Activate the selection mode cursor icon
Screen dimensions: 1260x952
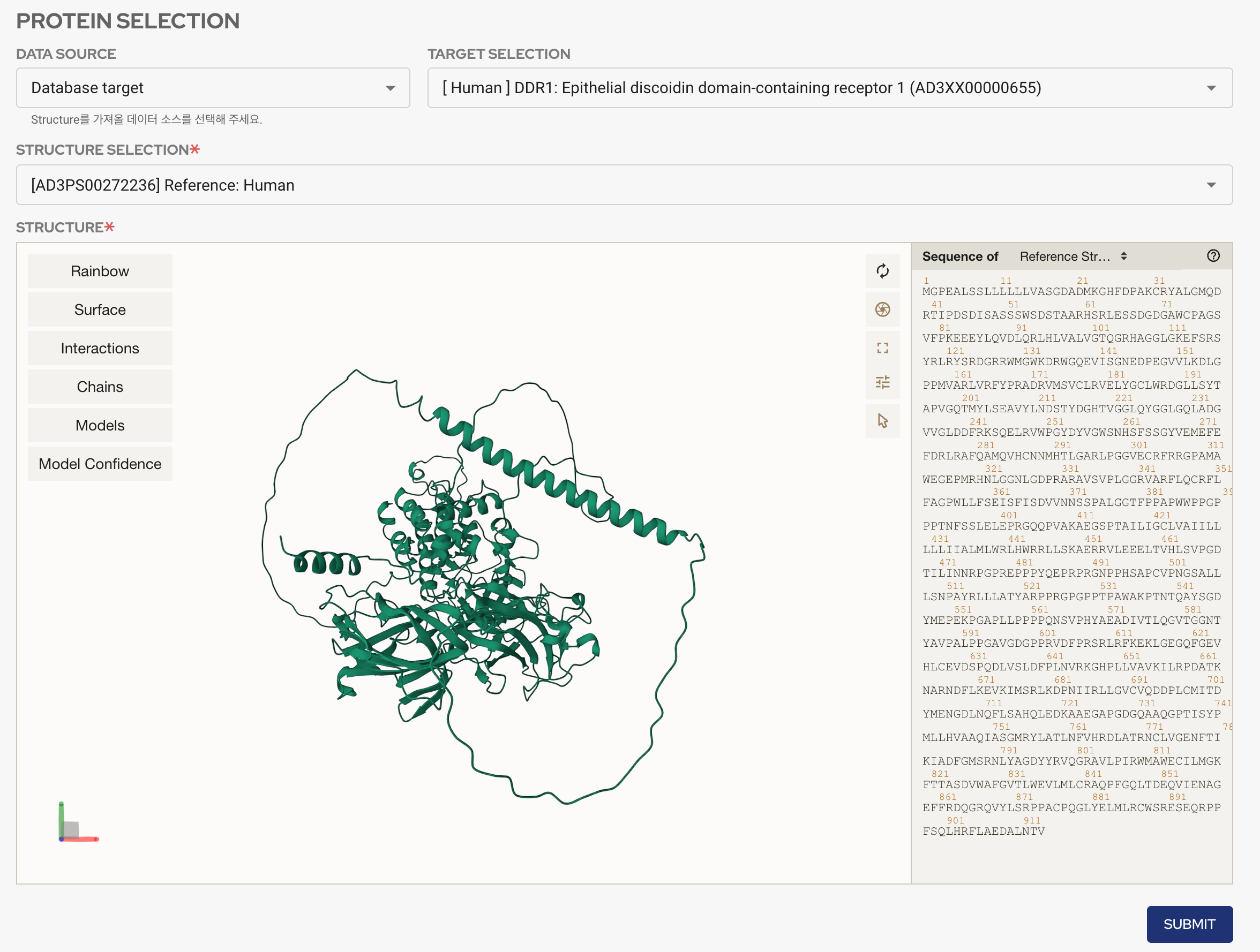point(882,421)
